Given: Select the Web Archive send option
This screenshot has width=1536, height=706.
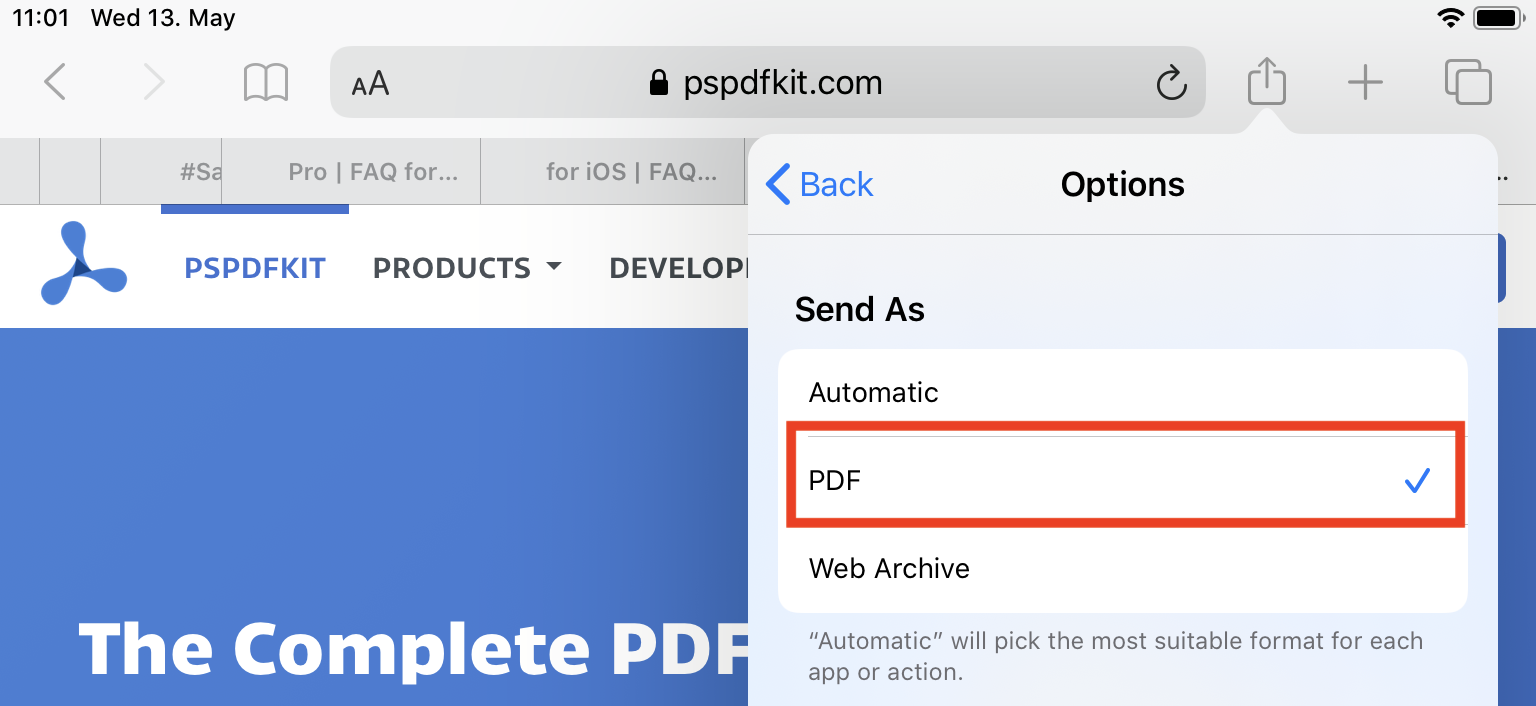Looking at the screenshot, I should click(x=1122, y=568).
